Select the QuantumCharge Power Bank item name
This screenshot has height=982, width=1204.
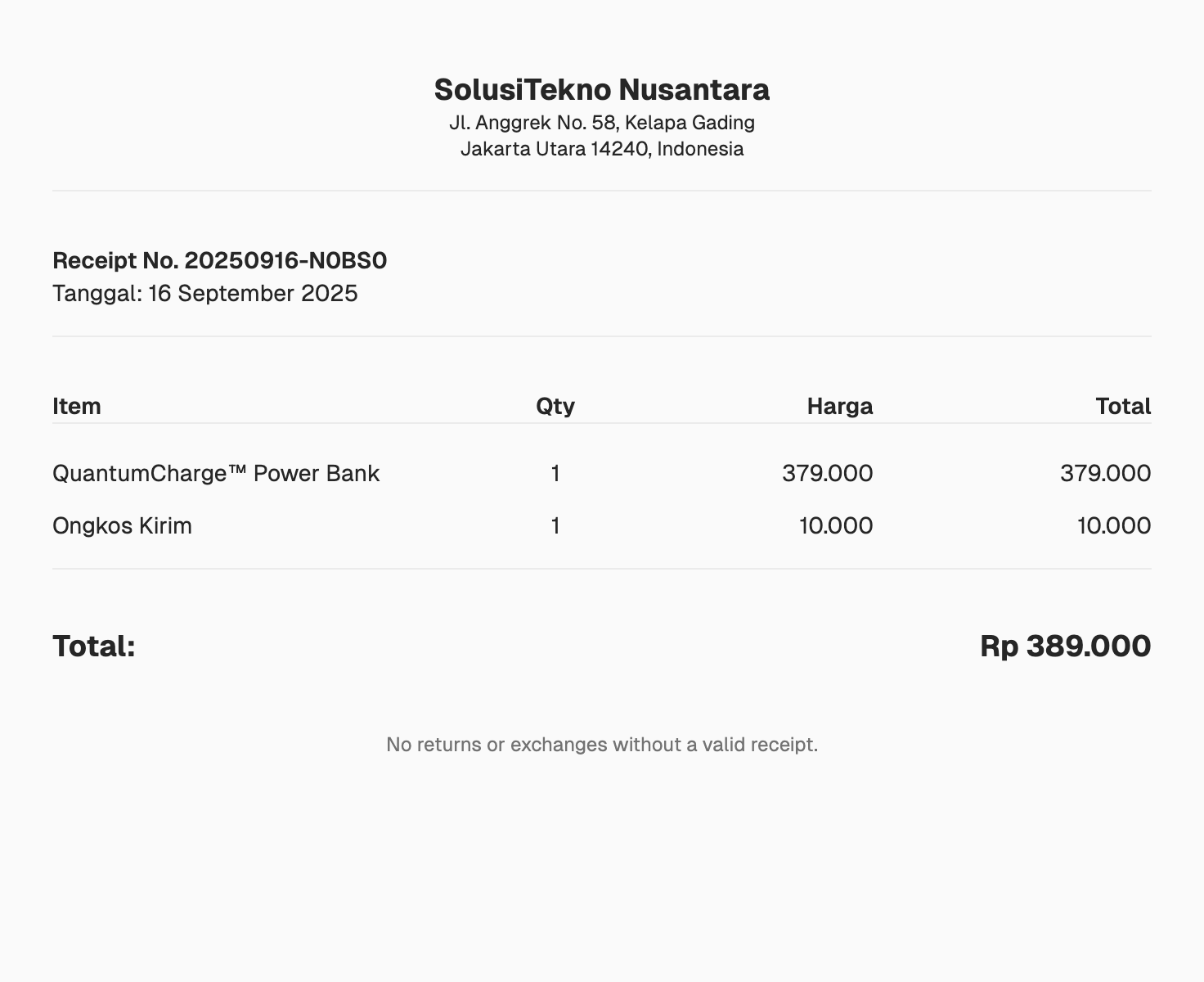(x=216, y=473)
